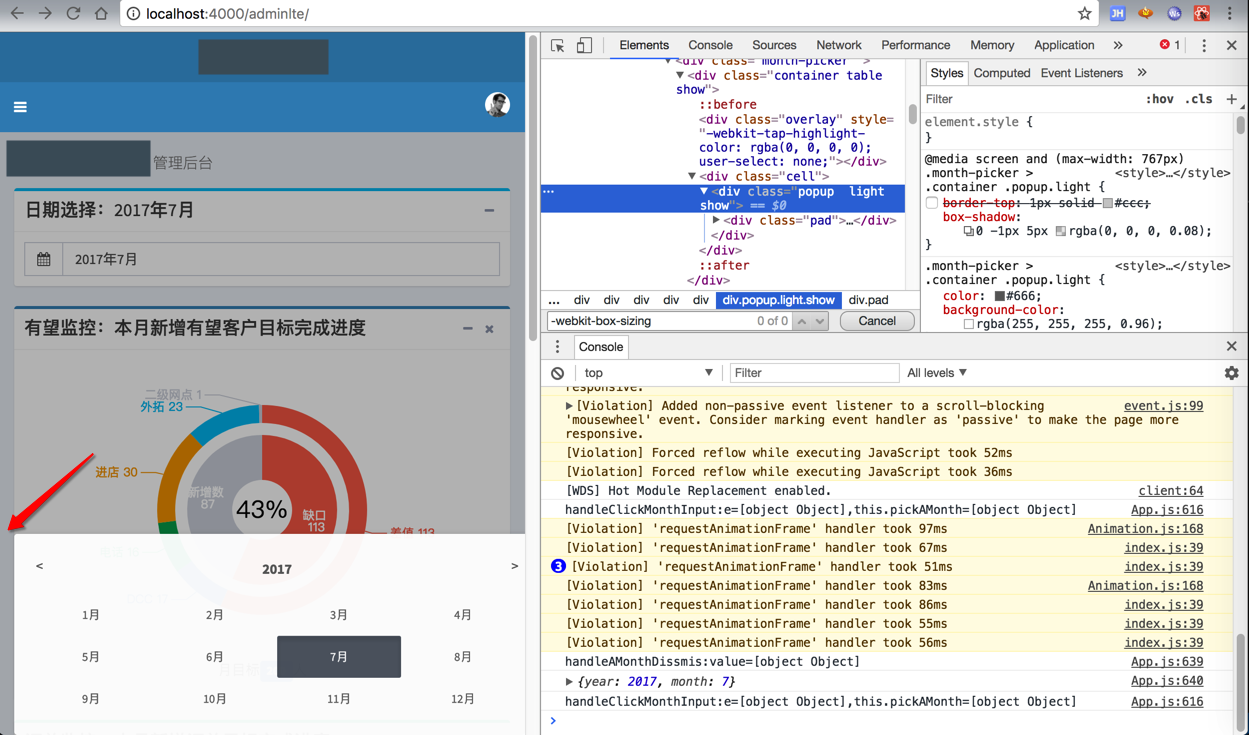Switch to the Network tab
Image resolution: width=1249 pixels, height=736 pixels.
[x=838, y=45]
